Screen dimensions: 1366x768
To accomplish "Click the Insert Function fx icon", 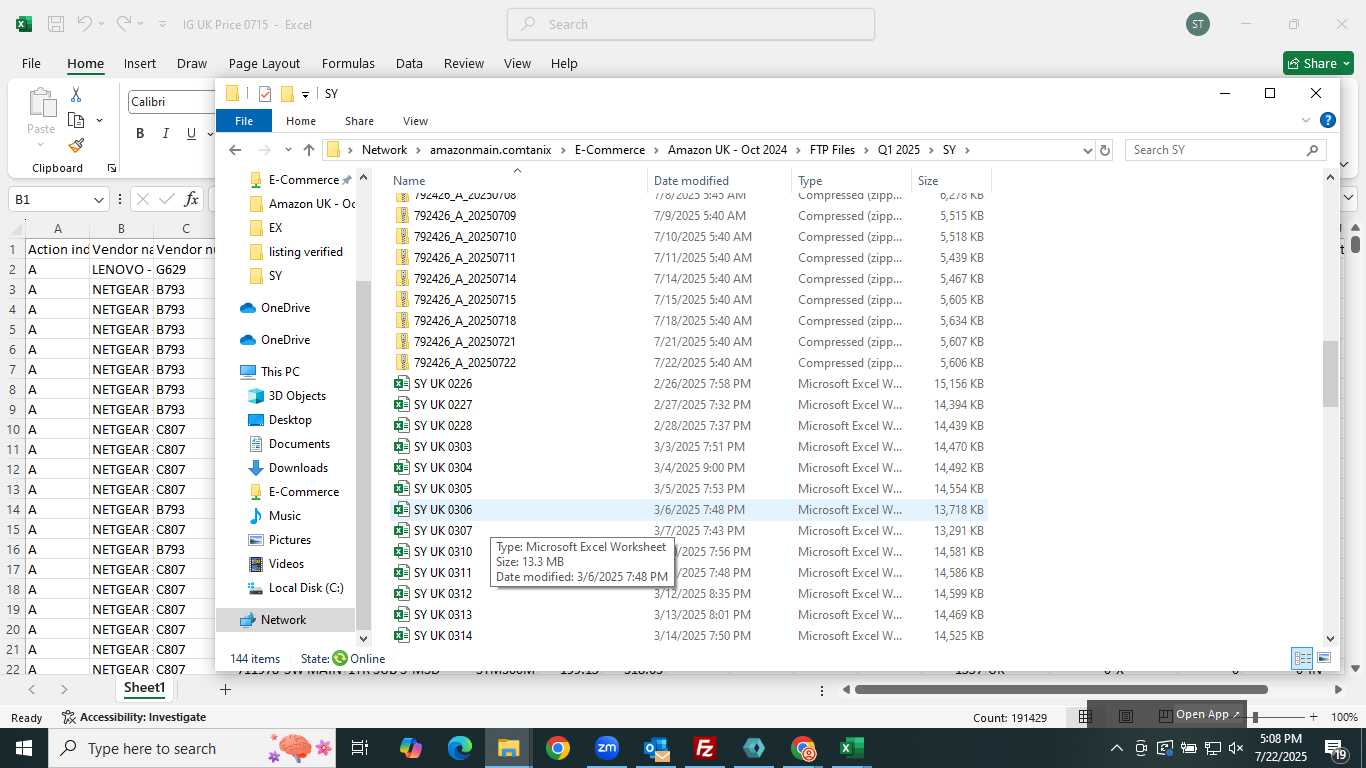I will pyautogui.click(x=192, y=199).
